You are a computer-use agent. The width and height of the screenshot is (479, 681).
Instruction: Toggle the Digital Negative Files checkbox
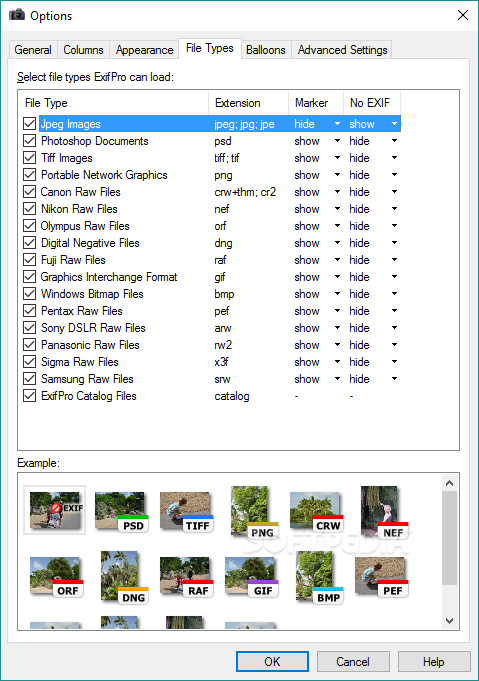click(30, 243)
